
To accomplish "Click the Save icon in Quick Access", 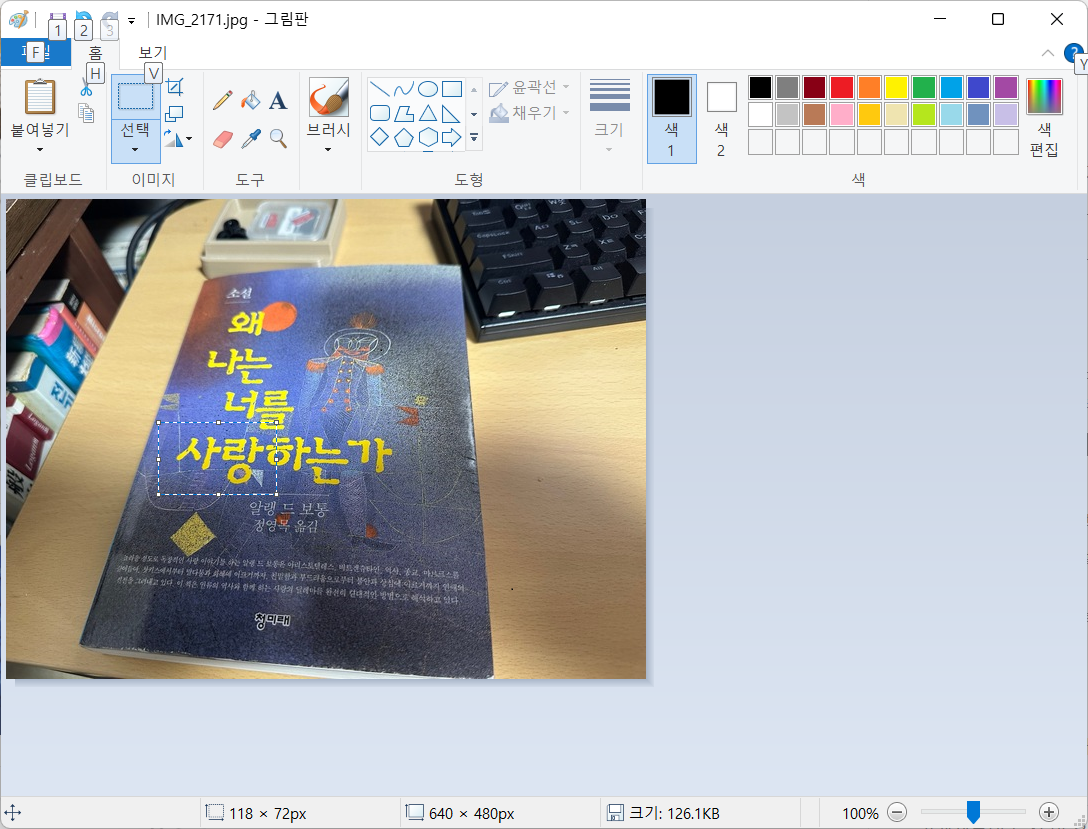I will tap(58, 19).
